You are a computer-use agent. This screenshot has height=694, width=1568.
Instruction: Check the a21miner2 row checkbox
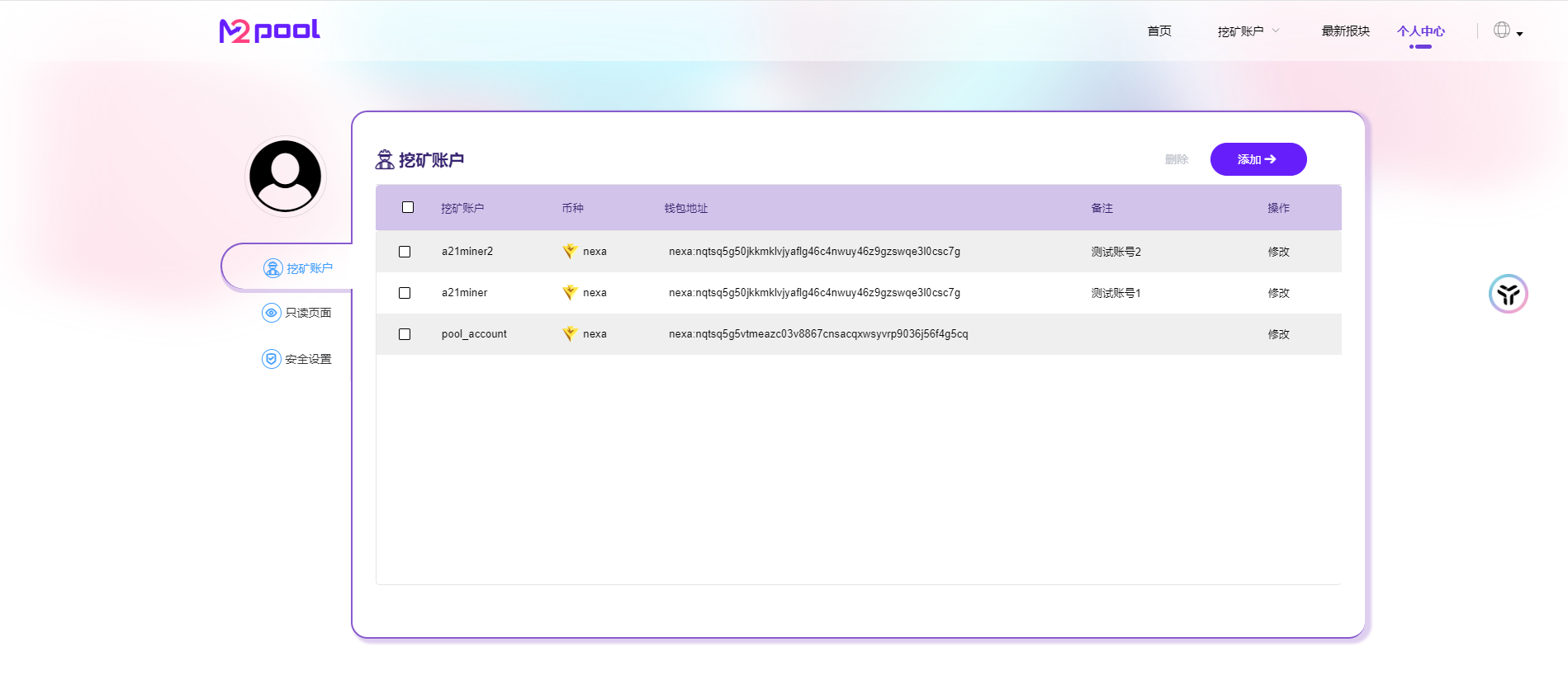[405, 252]
